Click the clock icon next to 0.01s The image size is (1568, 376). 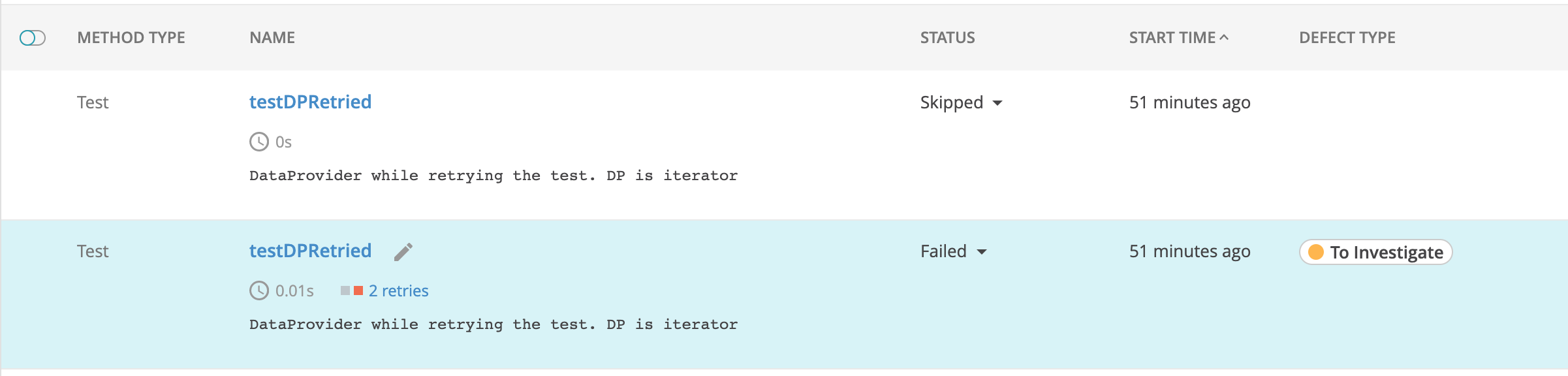(259, 291)
